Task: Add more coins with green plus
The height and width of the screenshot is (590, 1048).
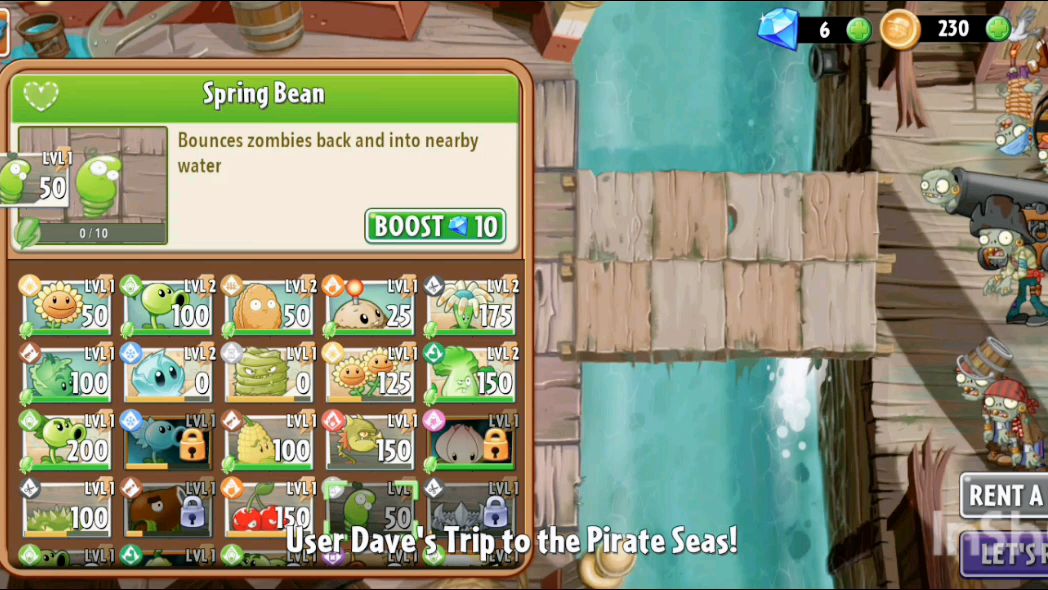Action: 998,29
